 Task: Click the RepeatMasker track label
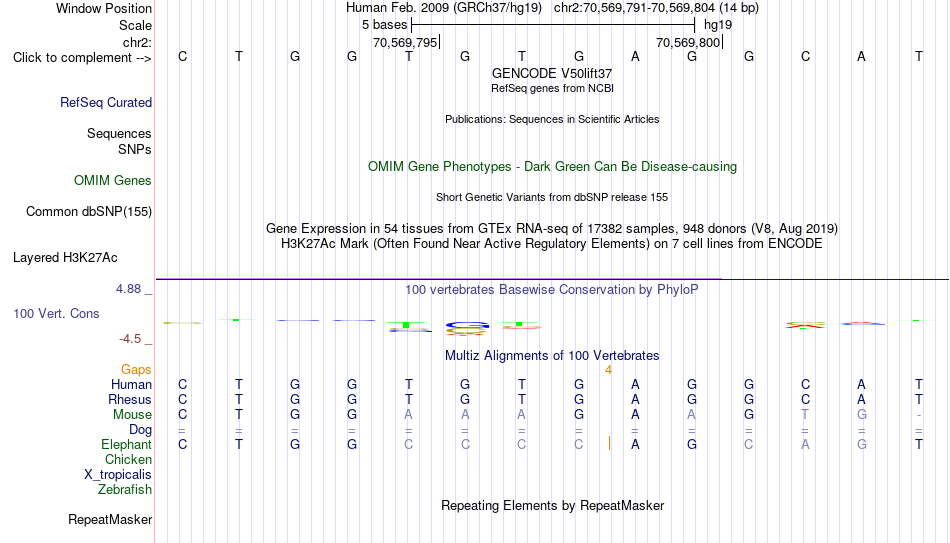point(110,519)
